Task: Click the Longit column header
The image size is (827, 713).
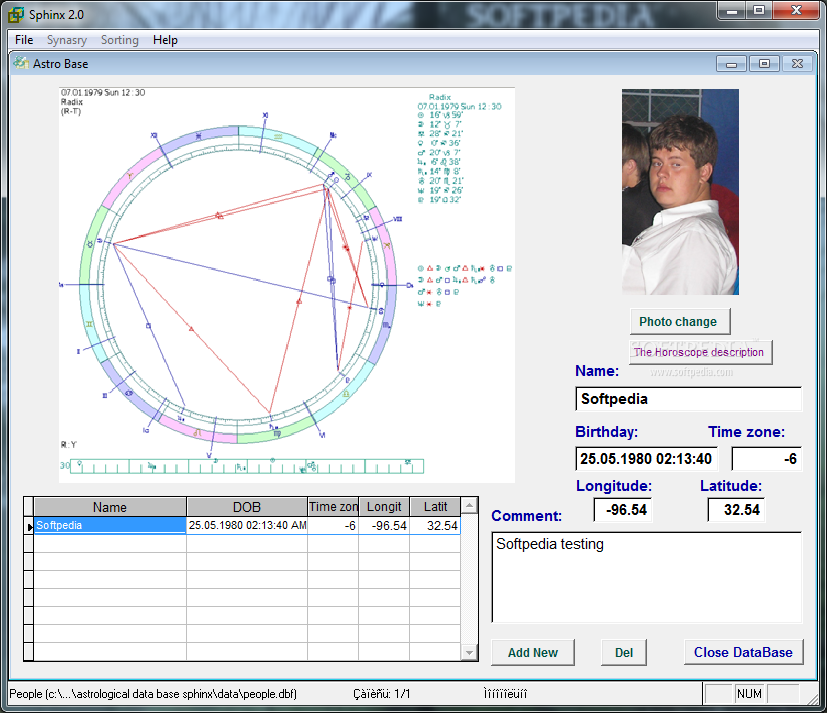Action: tap(384, 507)
